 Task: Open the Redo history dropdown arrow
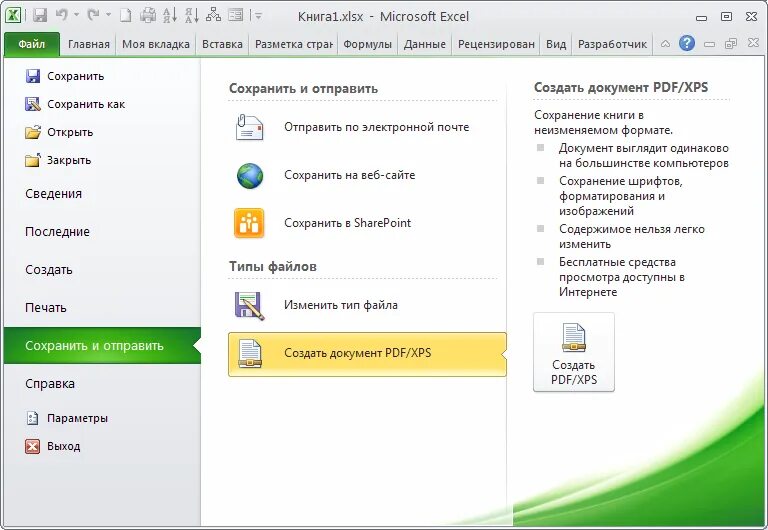coord(108,16)
